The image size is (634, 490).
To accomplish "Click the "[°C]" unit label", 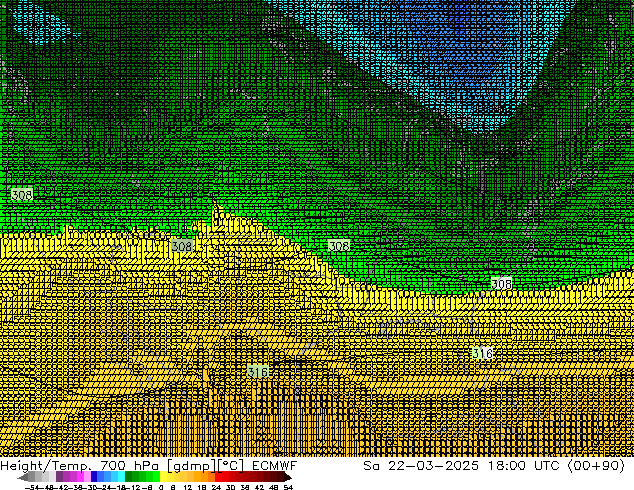I will coord(230,466).
